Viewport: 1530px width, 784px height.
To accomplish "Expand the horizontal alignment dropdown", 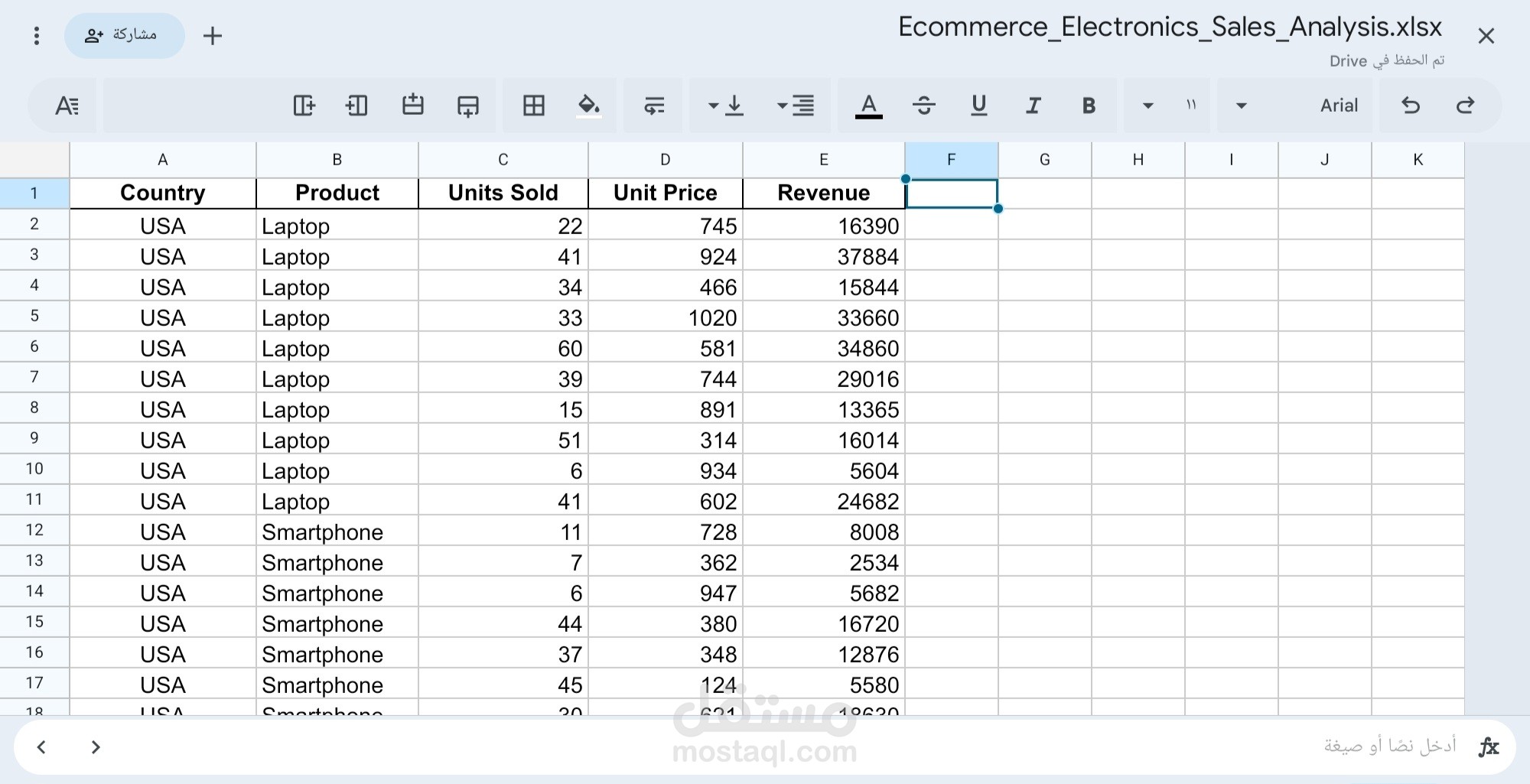I will [795, 106].
